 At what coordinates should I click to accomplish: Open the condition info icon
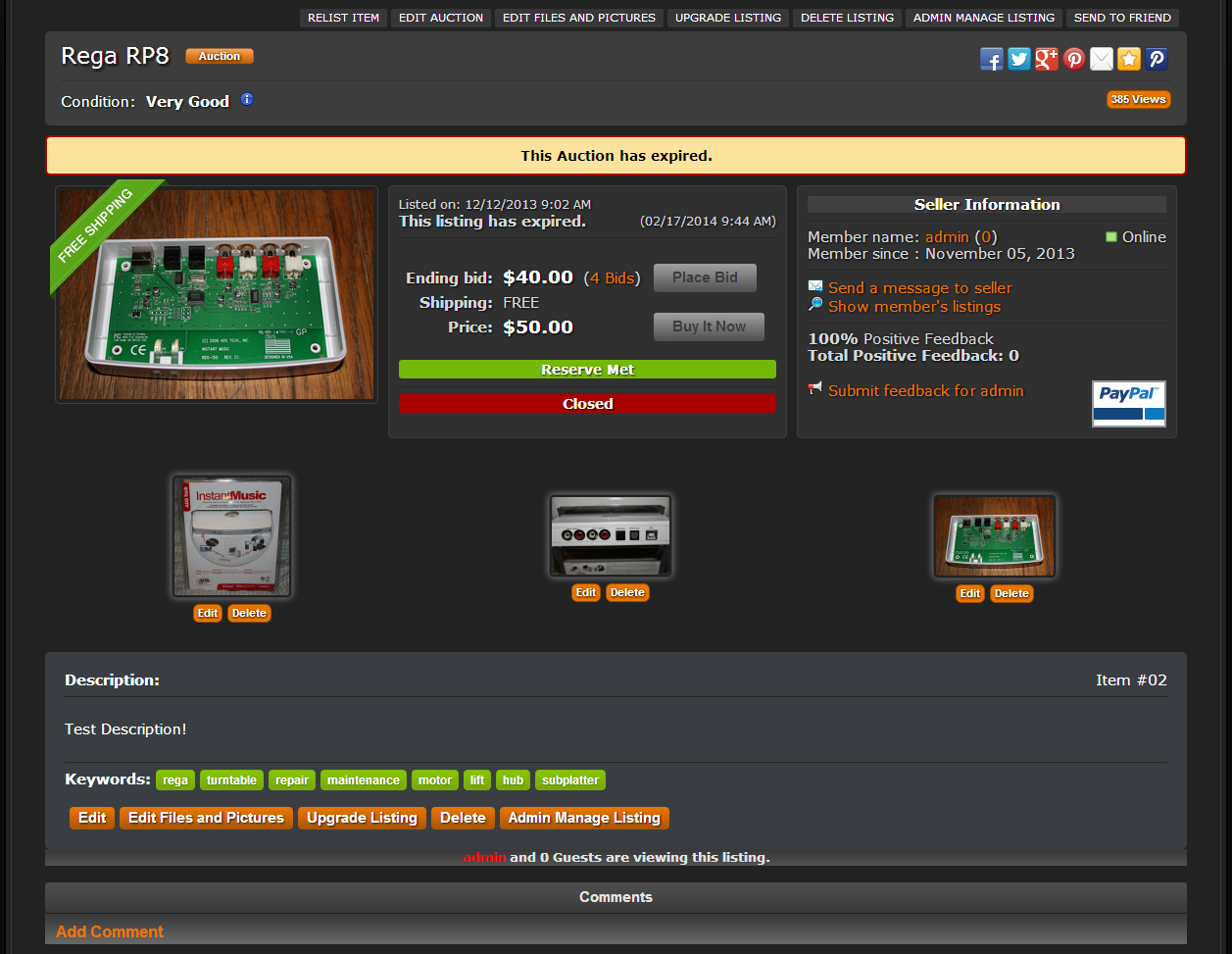[x=247, y=99]
